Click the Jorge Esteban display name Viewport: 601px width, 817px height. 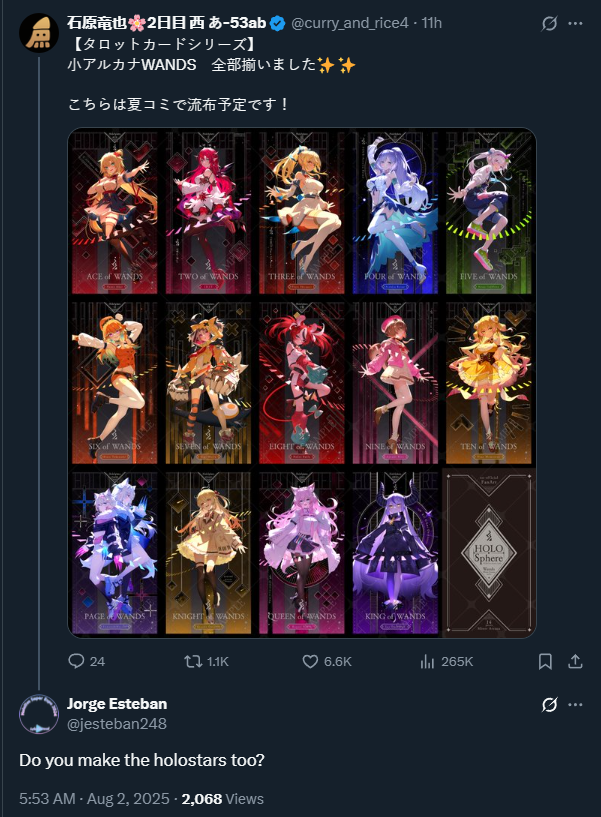point(117,704)
